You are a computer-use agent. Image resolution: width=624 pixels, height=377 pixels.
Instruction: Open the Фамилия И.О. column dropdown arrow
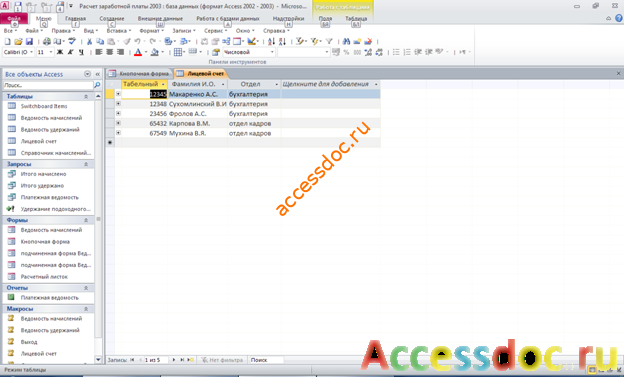(223, 84)
